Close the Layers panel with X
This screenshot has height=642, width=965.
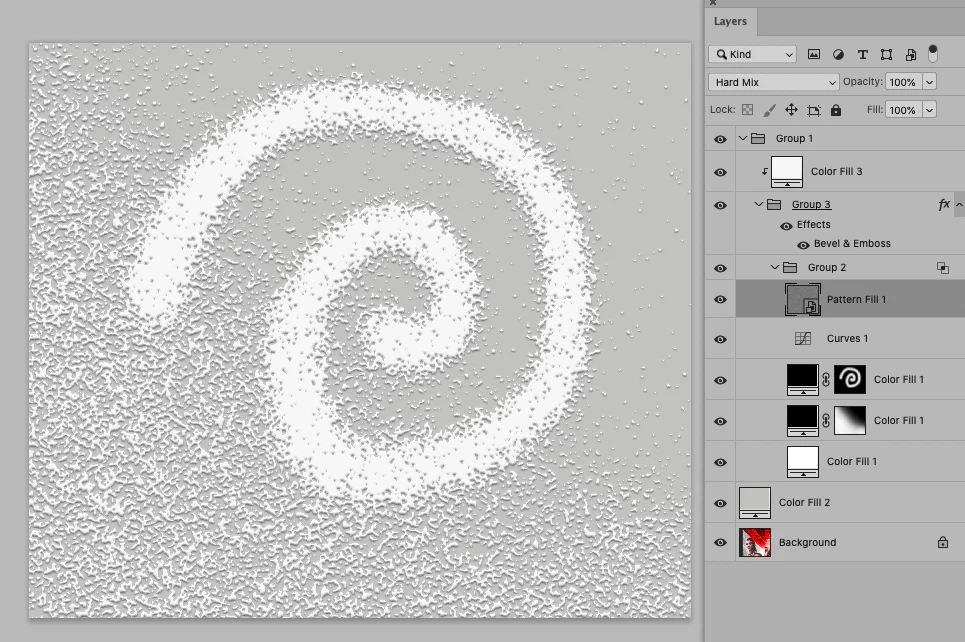click(x=713, y=2)
